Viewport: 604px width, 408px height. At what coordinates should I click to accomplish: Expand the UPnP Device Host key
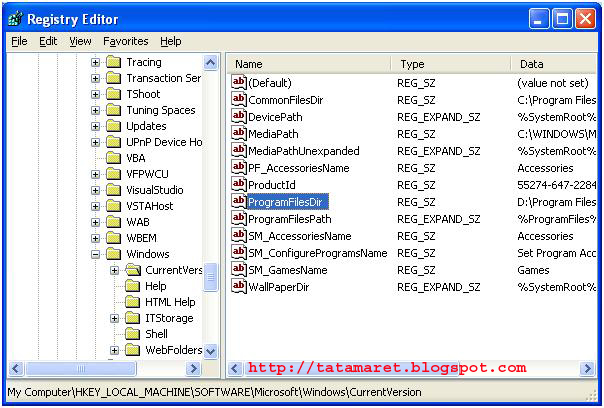[x=95, y=142]
